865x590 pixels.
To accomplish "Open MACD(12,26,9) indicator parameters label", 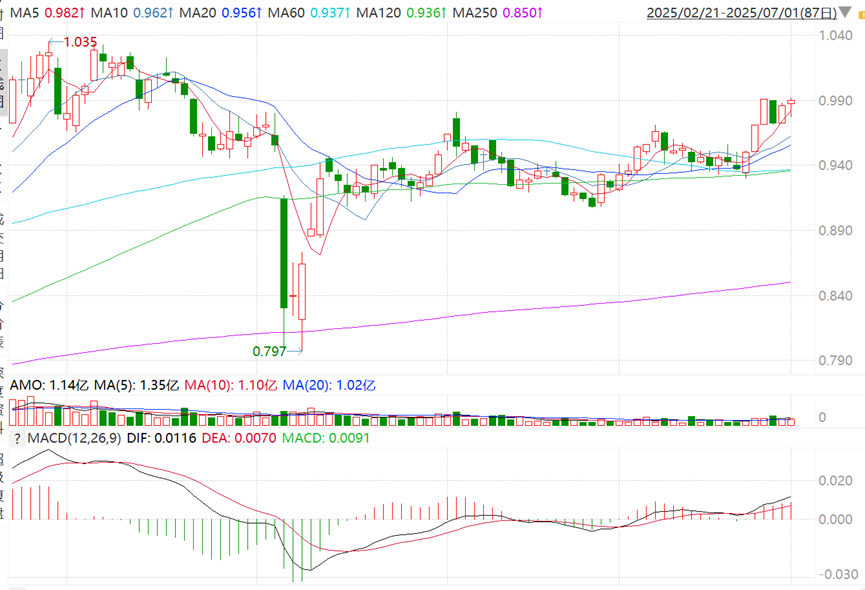I will (x=74, y=439).
